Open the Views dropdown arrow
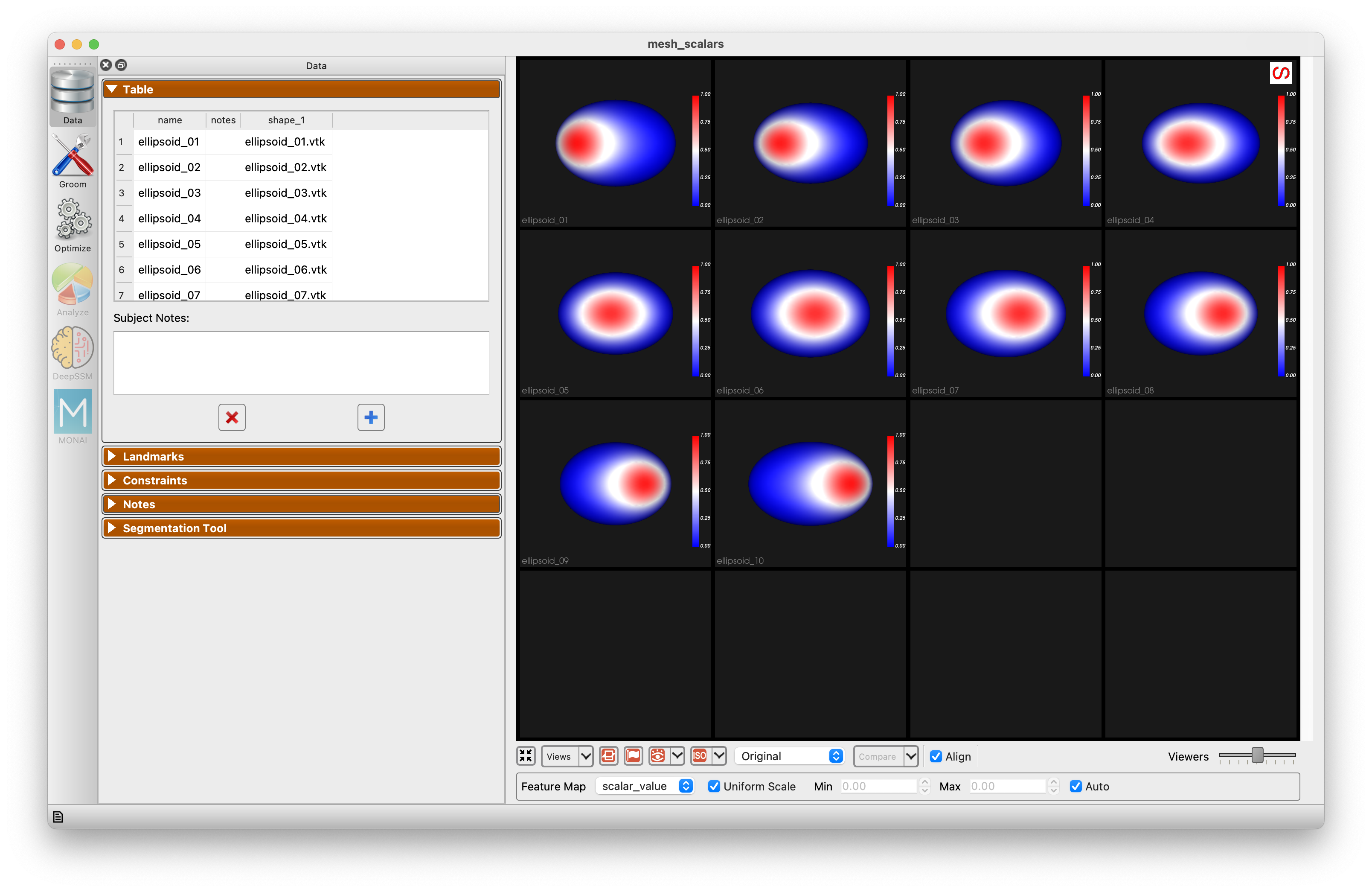This screenshot has width=1372, height=892. point(586,756)
